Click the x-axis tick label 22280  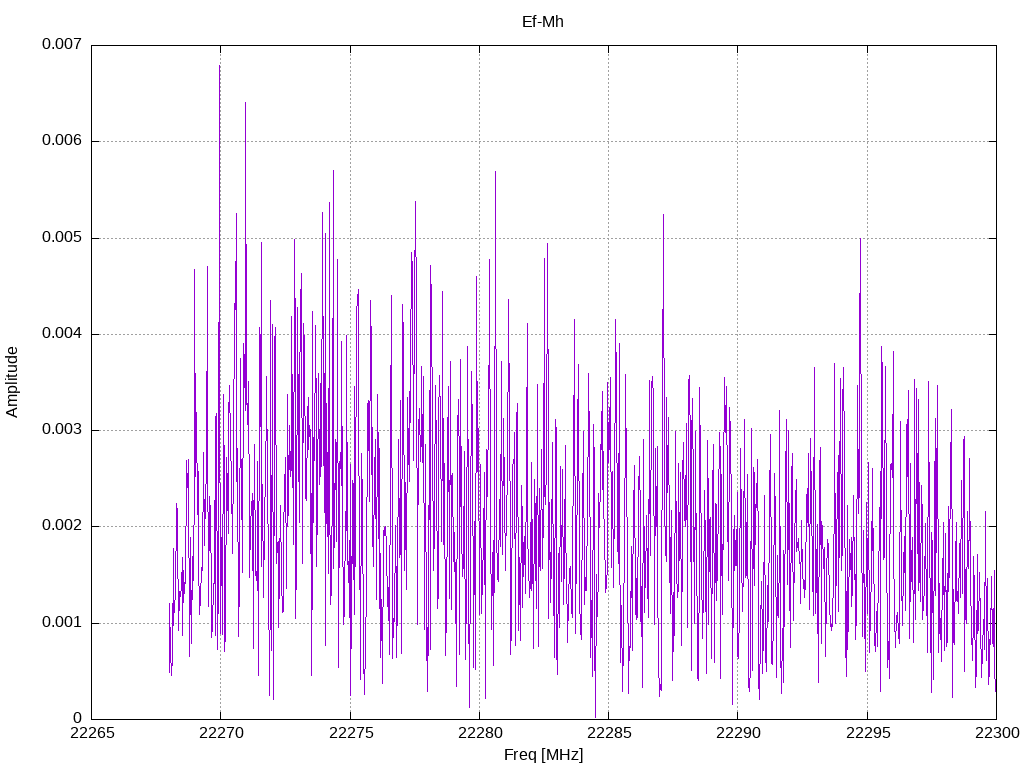(x=480, y=733)
